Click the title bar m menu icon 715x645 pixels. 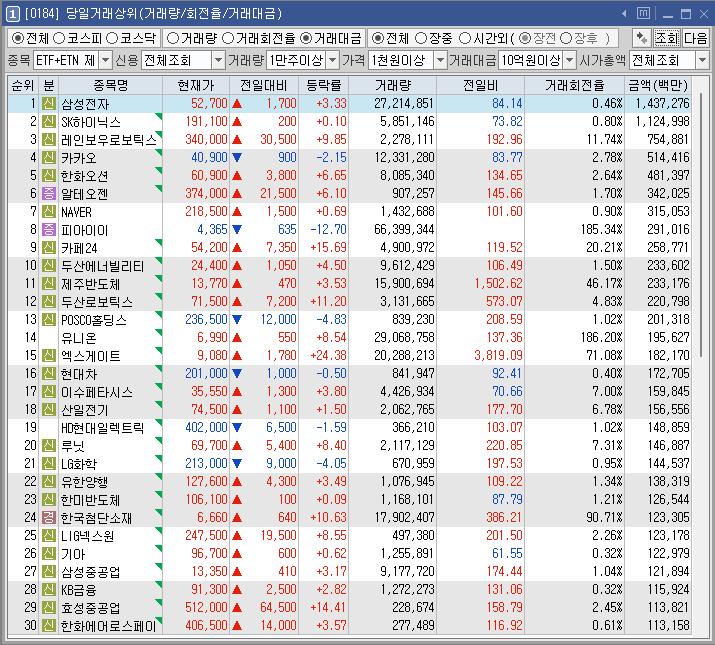pyautogui.click(x=643, y=13)
